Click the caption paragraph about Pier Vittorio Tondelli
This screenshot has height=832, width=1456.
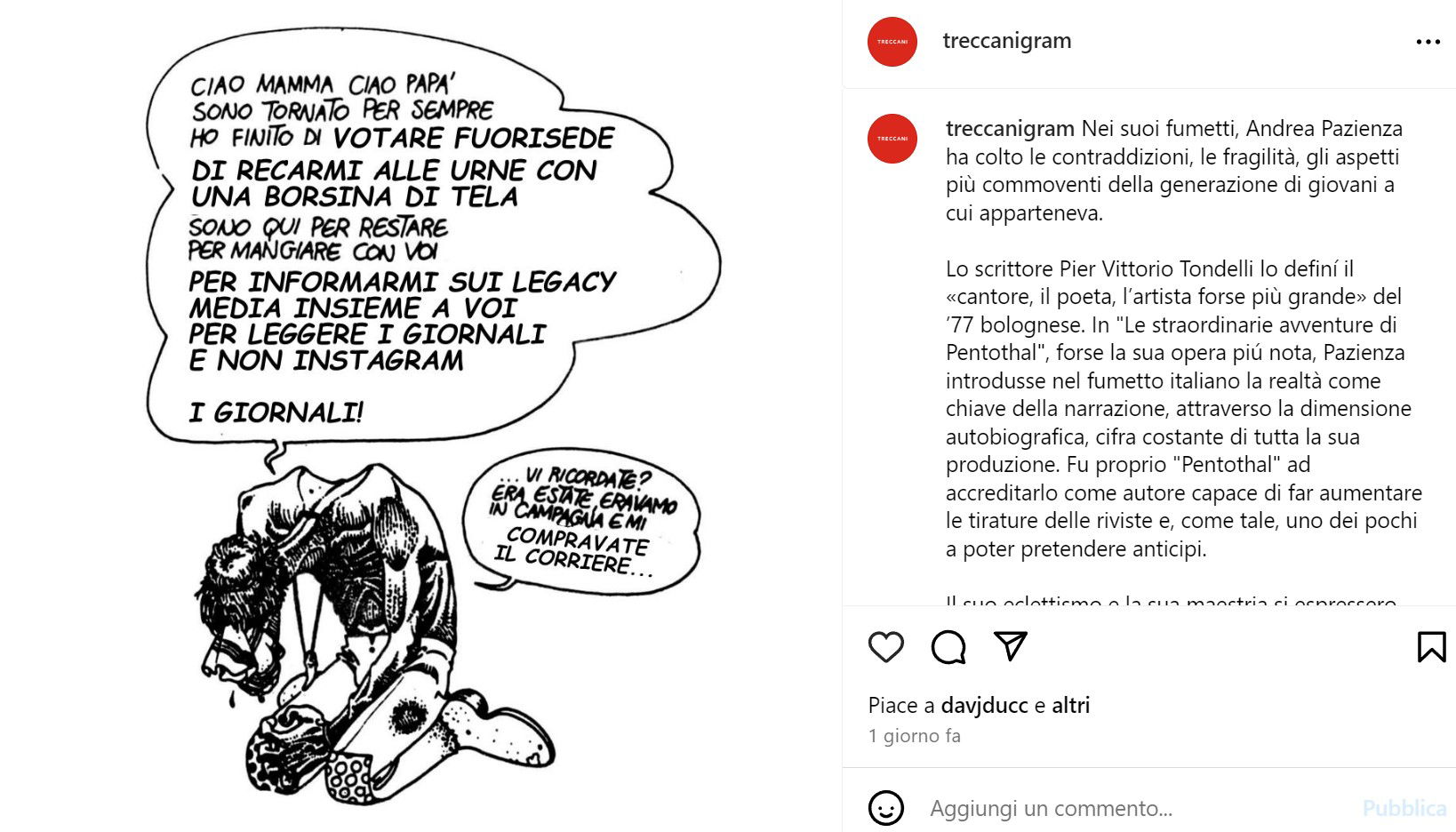pos(1183,409)
